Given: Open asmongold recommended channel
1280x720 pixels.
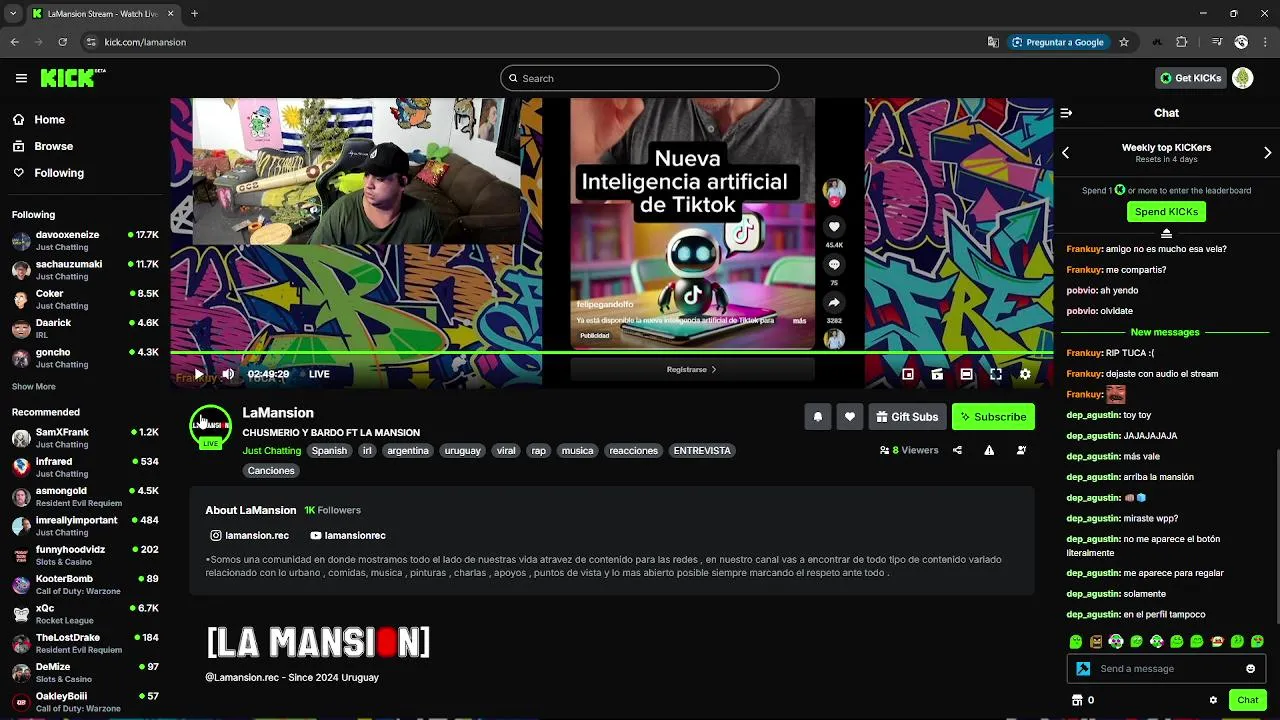Looking at the screenshot, I should pos(85,497).
